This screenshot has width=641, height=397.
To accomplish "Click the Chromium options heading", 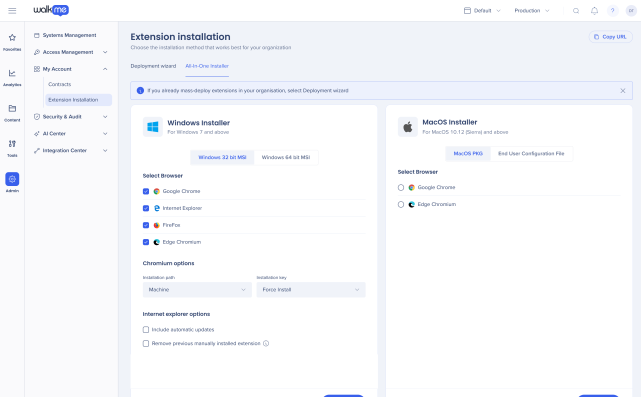I will tap(168, 263).
